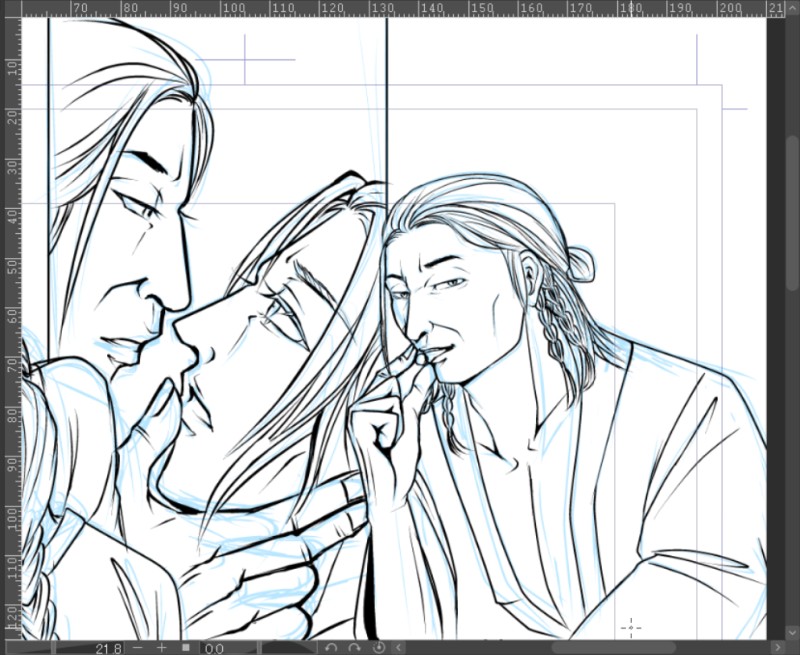Rotate canvas right with clockwise arrow
The image size is (800, 655).
tap(355, 648)
